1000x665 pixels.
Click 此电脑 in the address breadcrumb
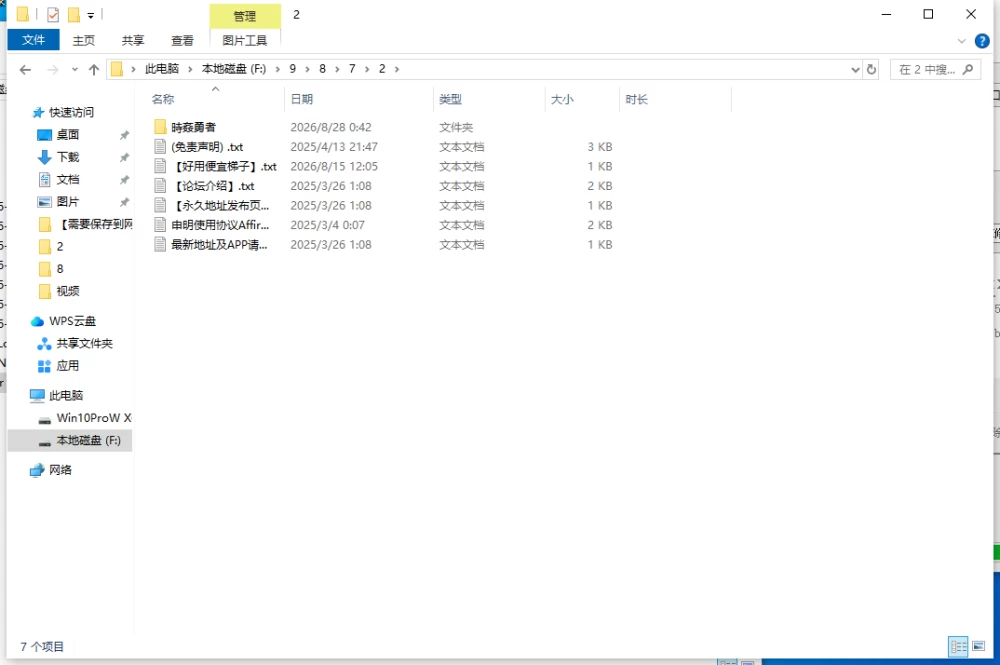point(161,69)
